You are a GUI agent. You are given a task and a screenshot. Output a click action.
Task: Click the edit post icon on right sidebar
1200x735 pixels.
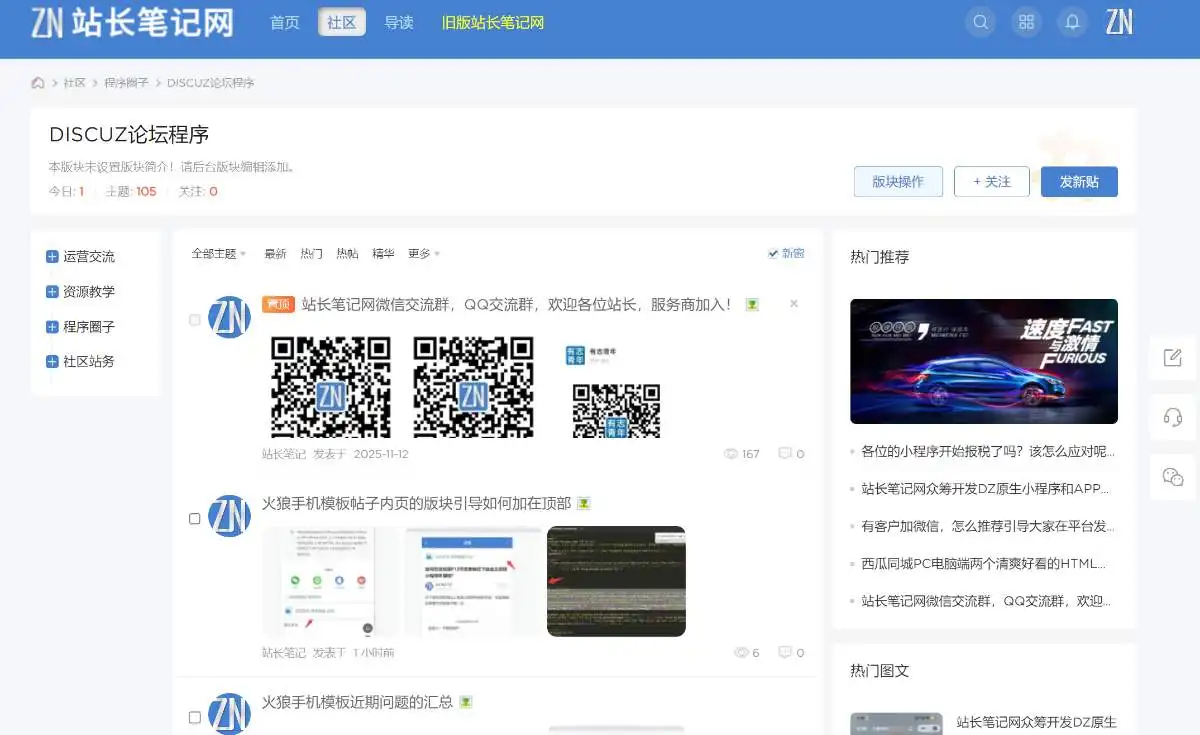1173,358
